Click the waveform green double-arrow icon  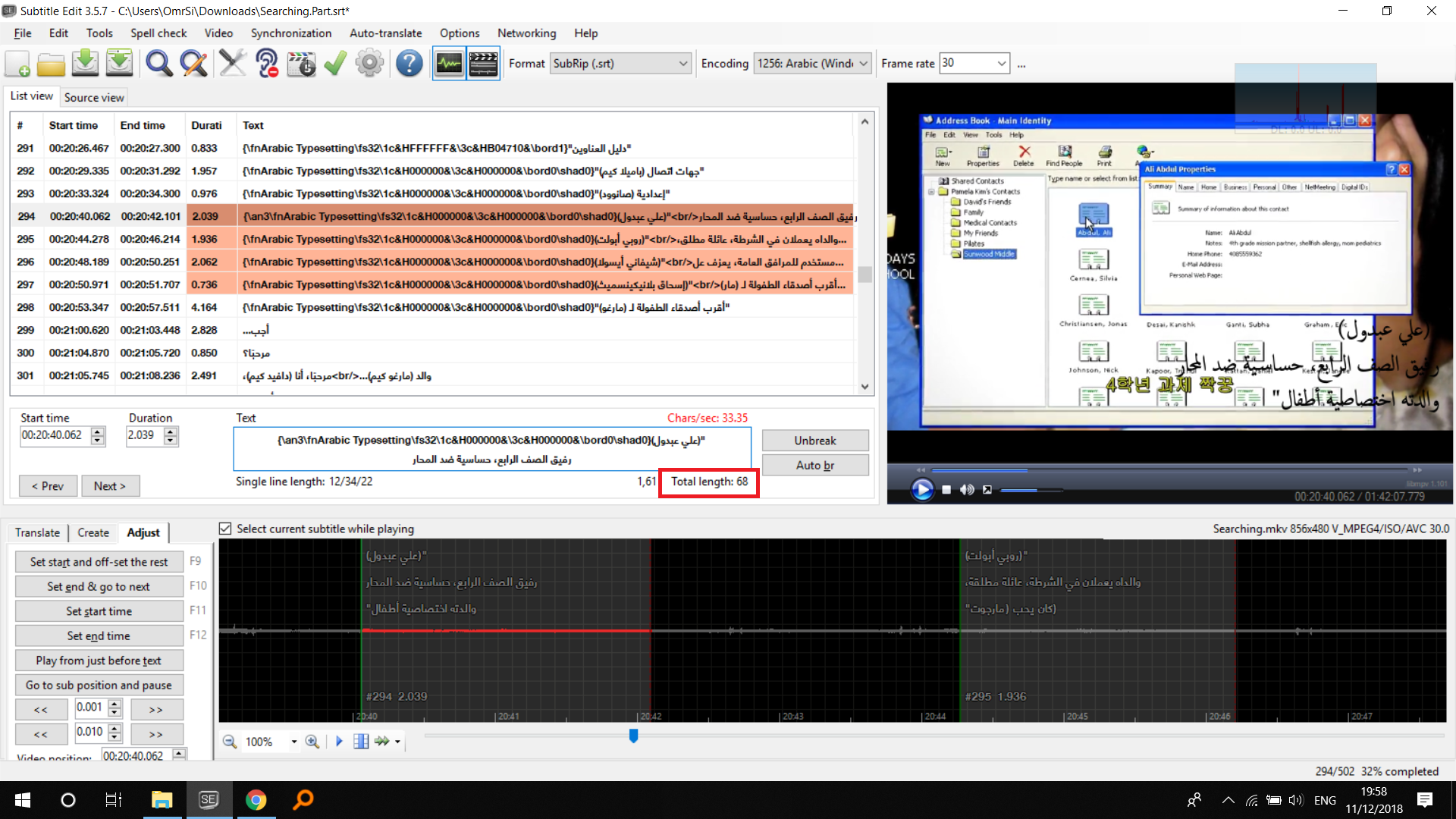click(x=381, y=742)
